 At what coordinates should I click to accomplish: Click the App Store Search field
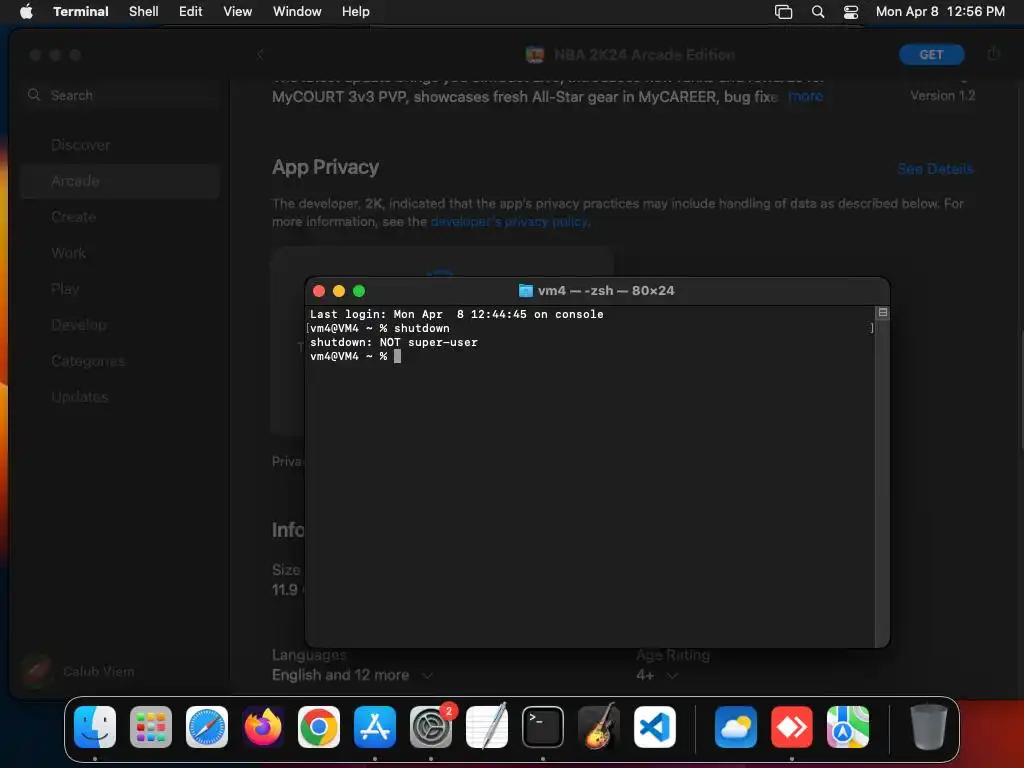click(121, 95)
